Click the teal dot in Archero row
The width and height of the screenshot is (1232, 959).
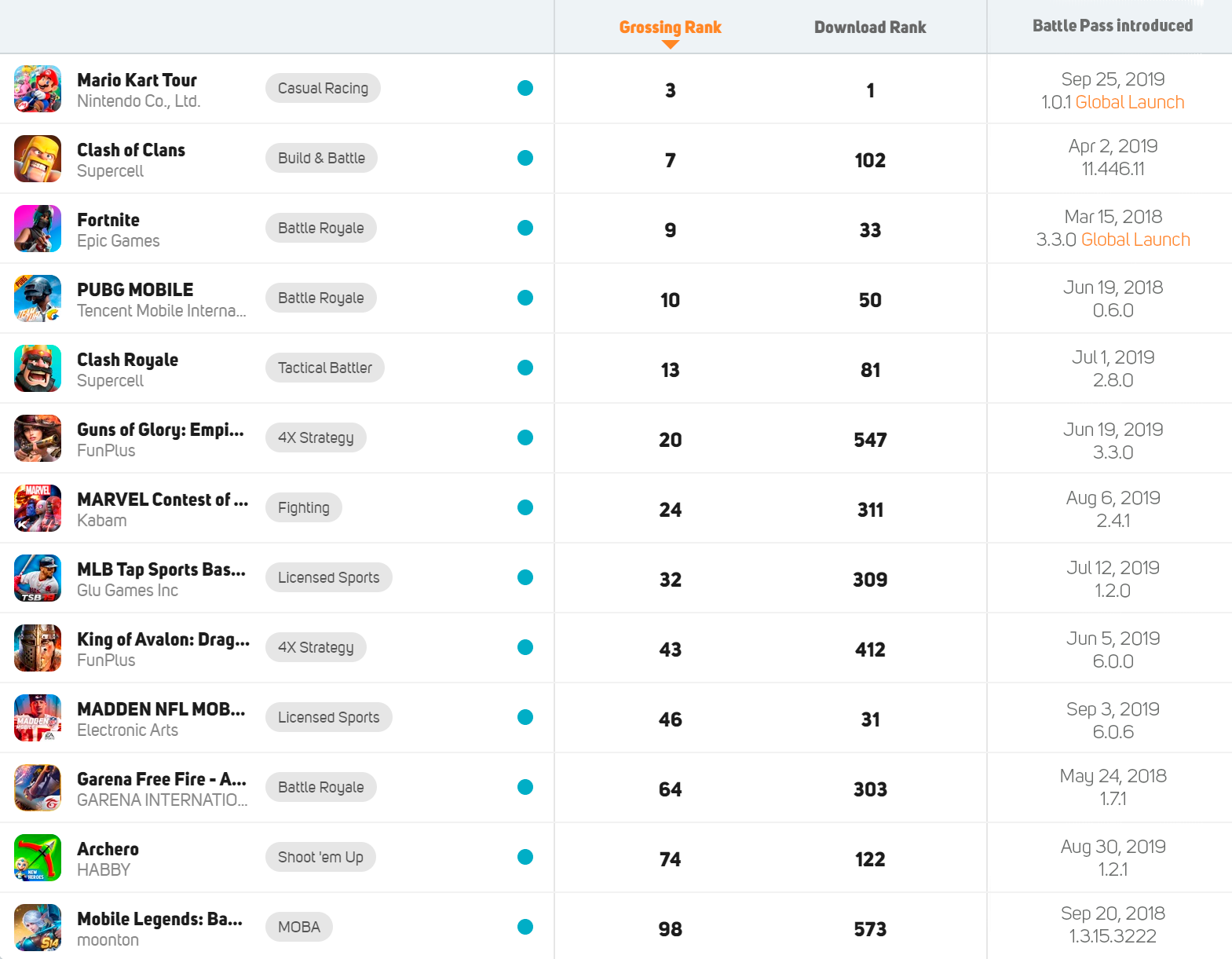(525, 857)
